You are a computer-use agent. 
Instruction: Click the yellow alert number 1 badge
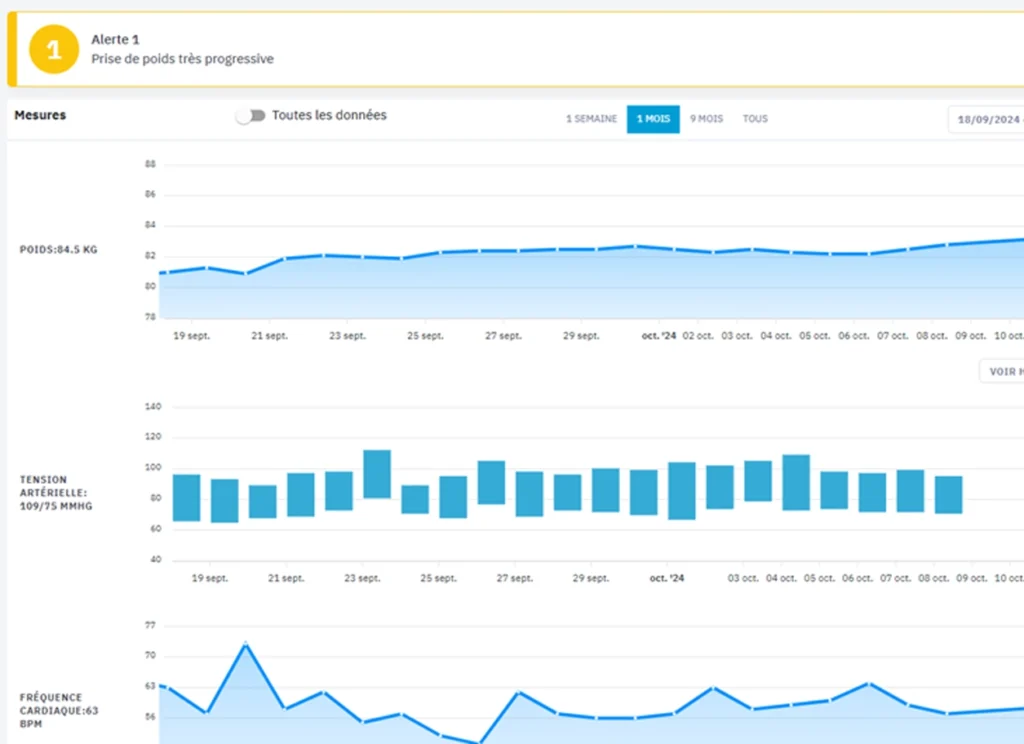tap(53, 50)
